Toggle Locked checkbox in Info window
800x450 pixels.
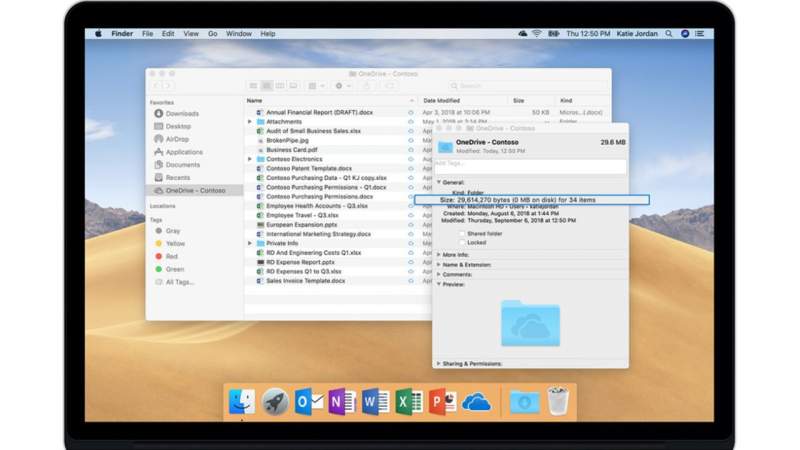point(462,243)
